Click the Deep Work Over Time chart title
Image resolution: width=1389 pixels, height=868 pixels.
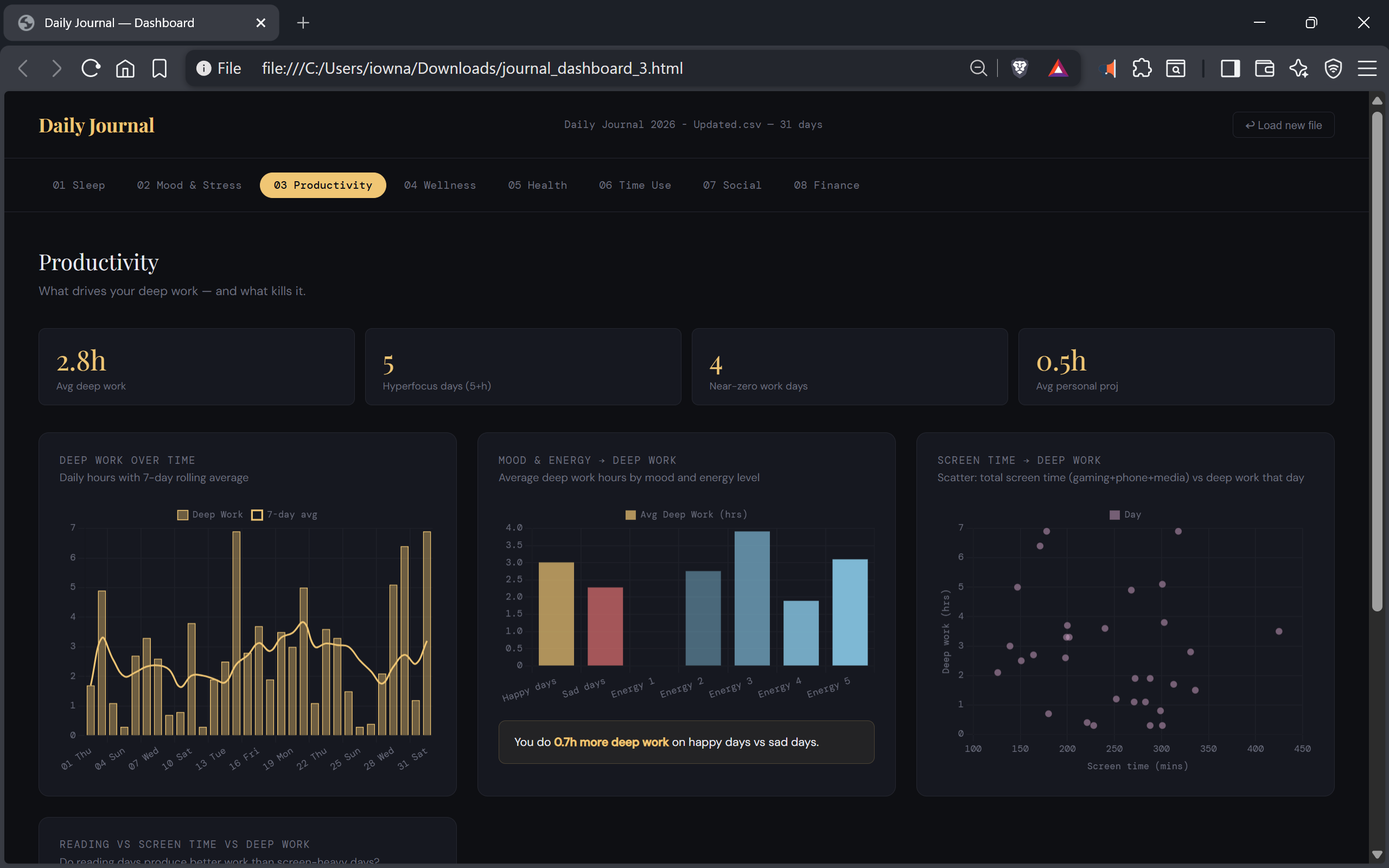point(128,460)
